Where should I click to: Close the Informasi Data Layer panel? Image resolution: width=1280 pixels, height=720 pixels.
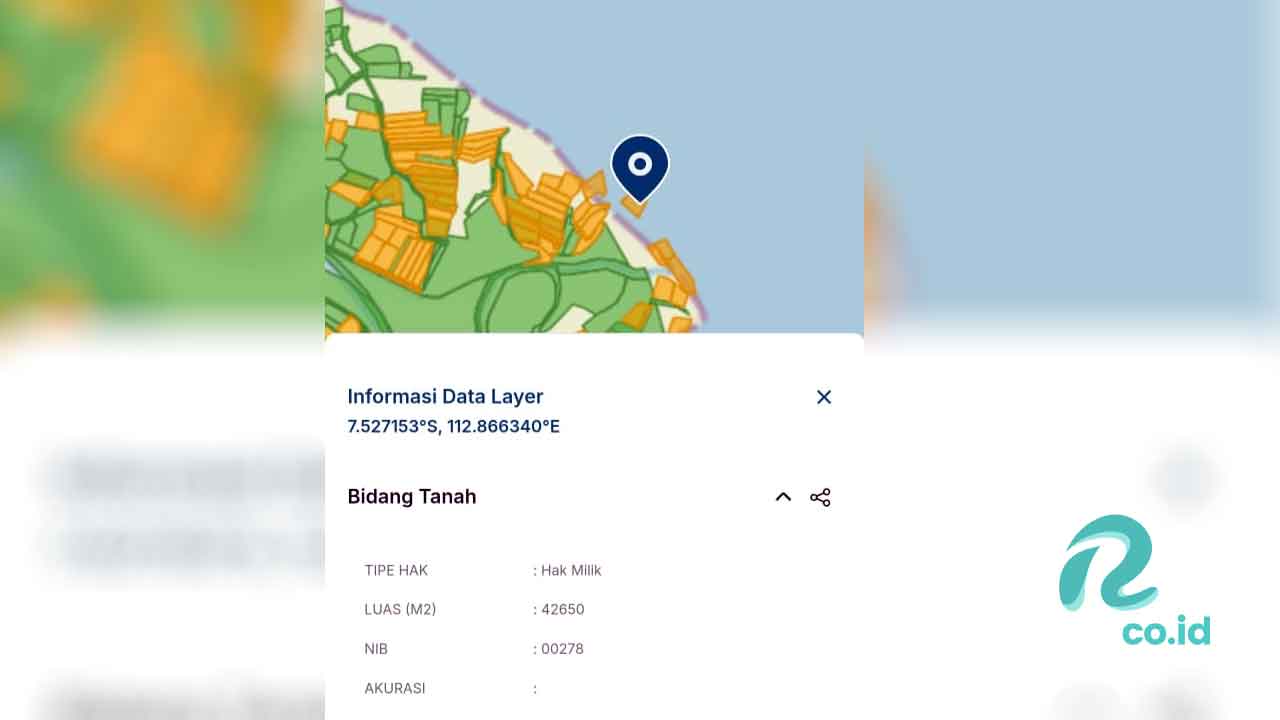(x=824, y=397)
